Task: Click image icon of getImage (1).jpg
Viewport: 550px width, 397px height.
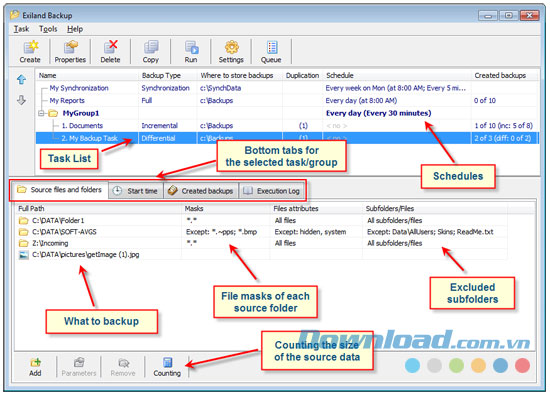Action: pos(24,255)
